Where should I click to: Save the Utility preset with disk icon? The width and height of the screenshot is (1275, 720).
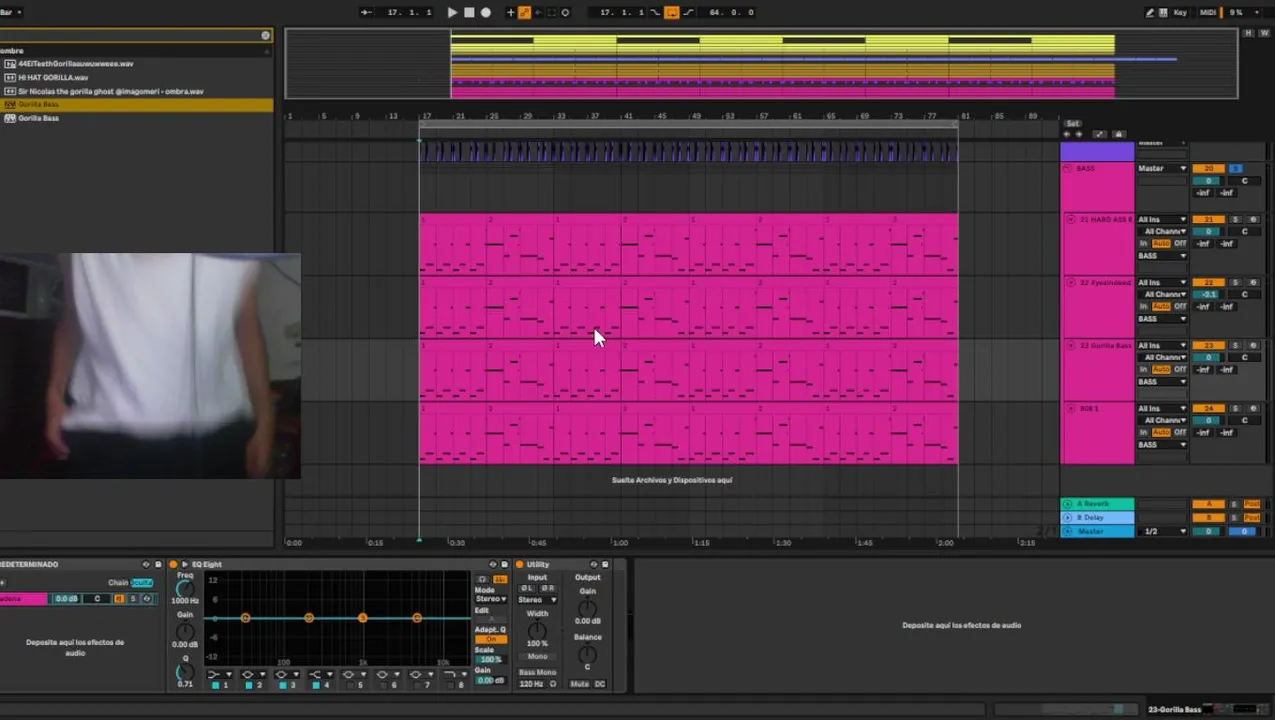(605, 564)
